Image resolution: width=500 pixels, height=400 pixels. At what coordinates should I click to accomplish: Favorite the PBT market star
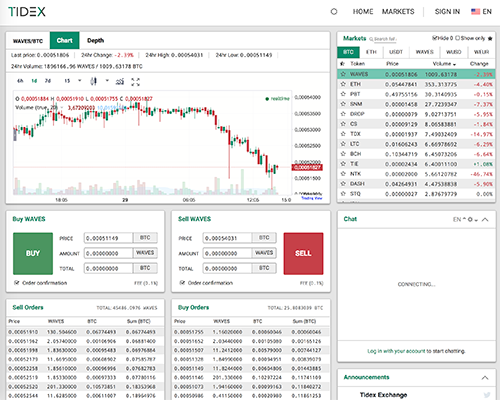click(343, 94)
